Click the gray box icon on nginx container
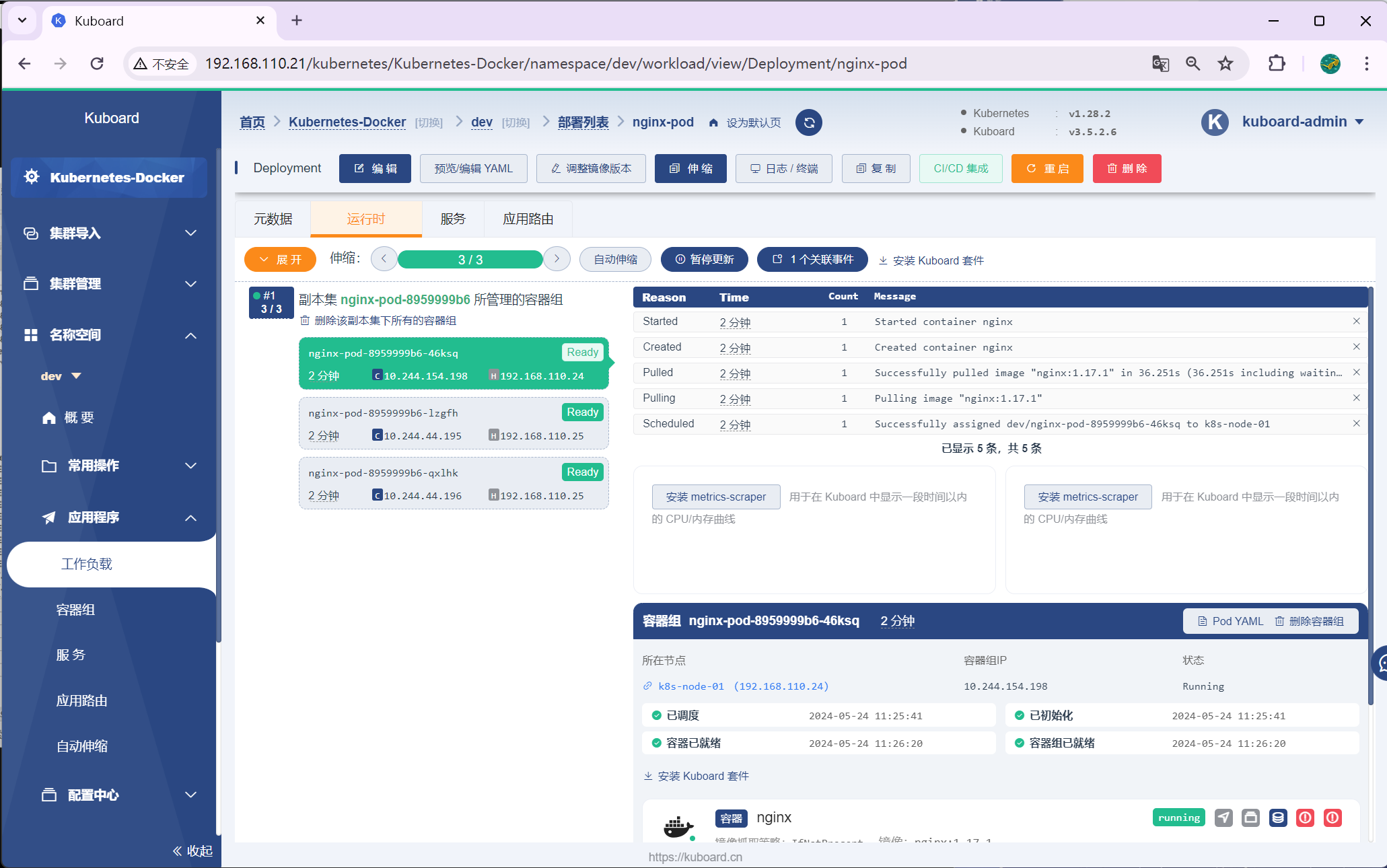Image resolution: width=1387 pixels, height=868 pixels. coord(1250,818)
